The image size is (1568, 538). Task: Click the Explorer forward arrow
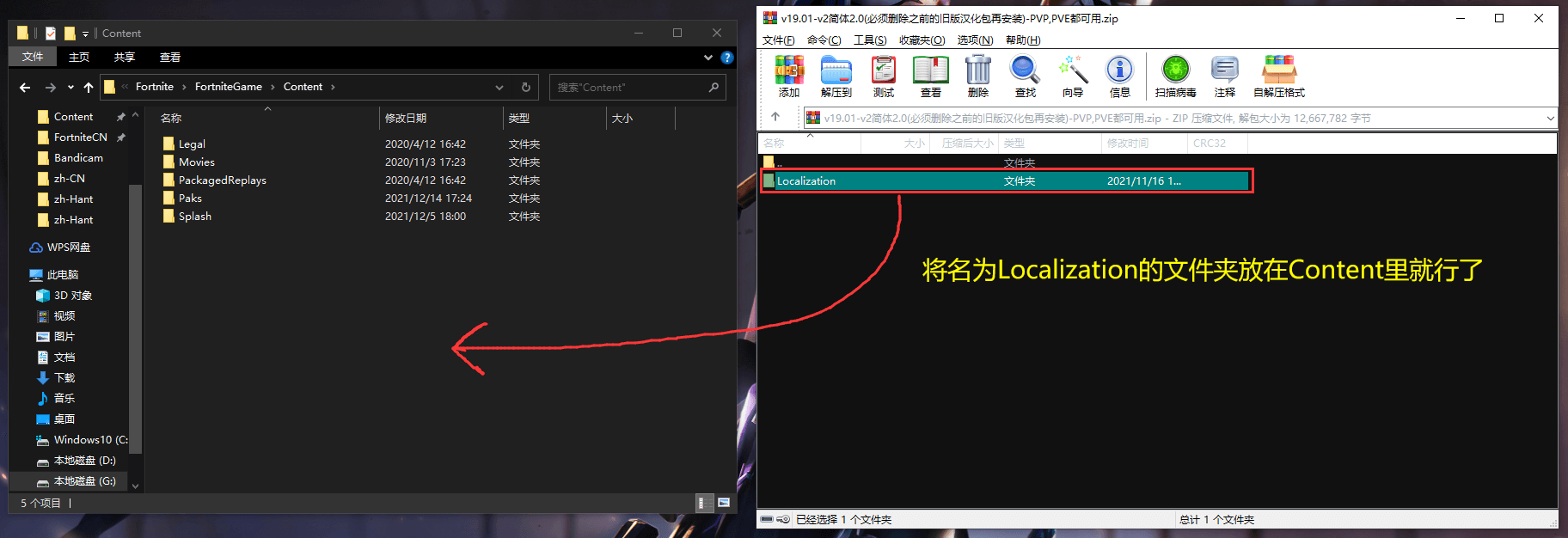click(51, 87)
